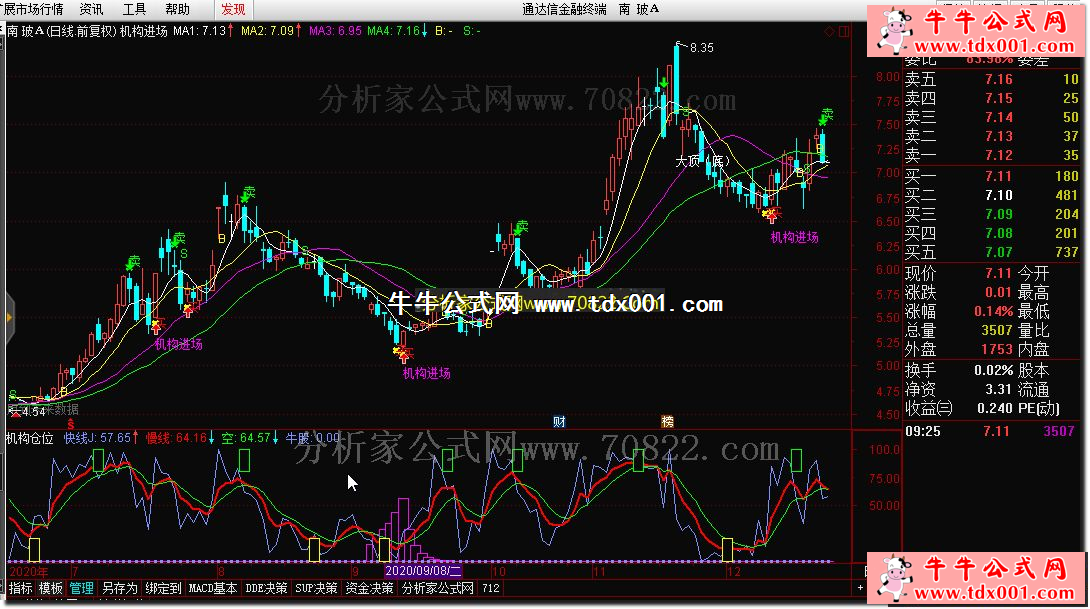This screenshot has width=1090, height=609.
Task: Click the green 卖 signal at the far-right candle
Action: (x=825, y=116)
